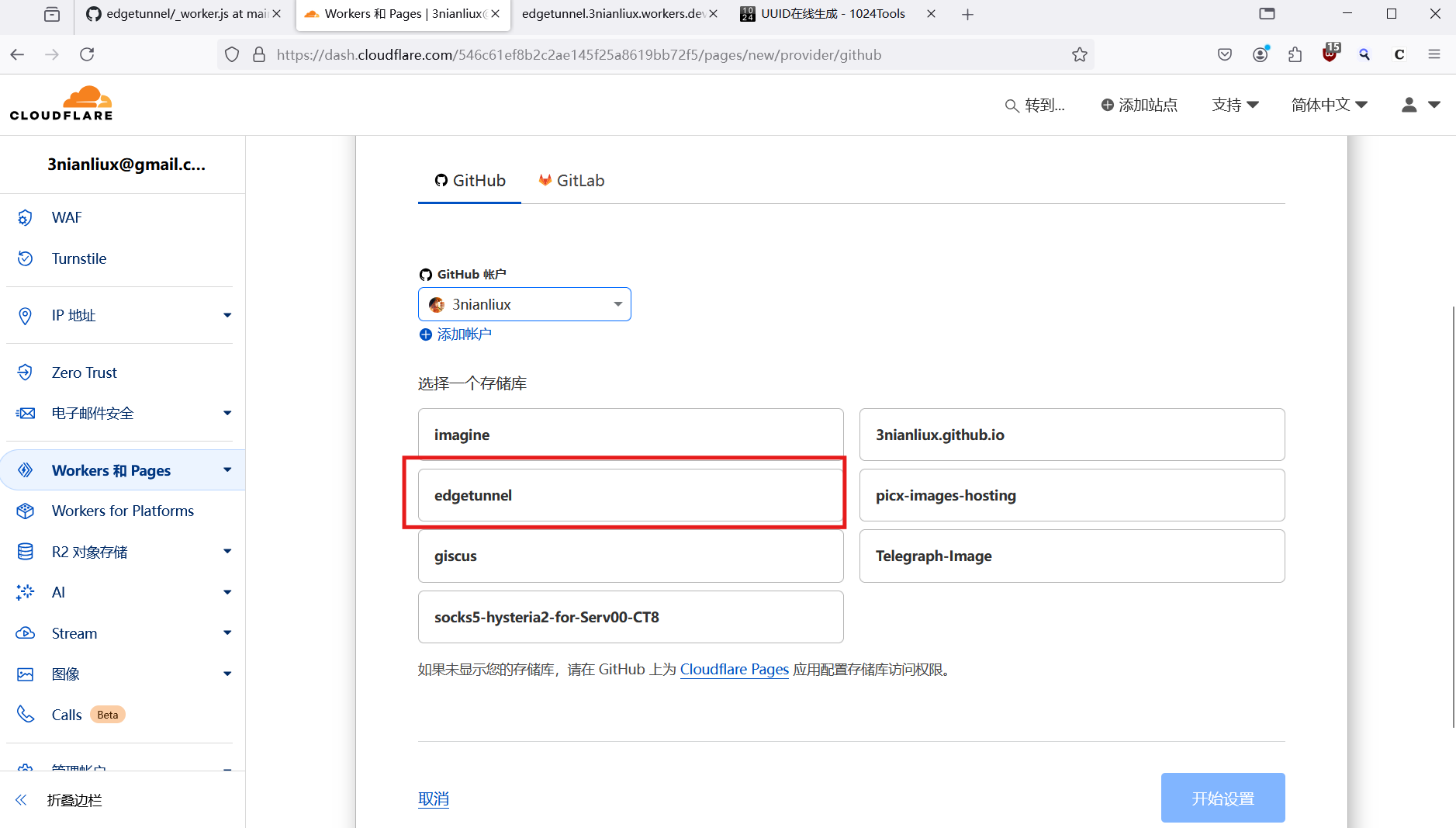Click the AI sparkle icon
Image resolution: width=1456 pixels, height=828 pixels.
tap(26, 592)
